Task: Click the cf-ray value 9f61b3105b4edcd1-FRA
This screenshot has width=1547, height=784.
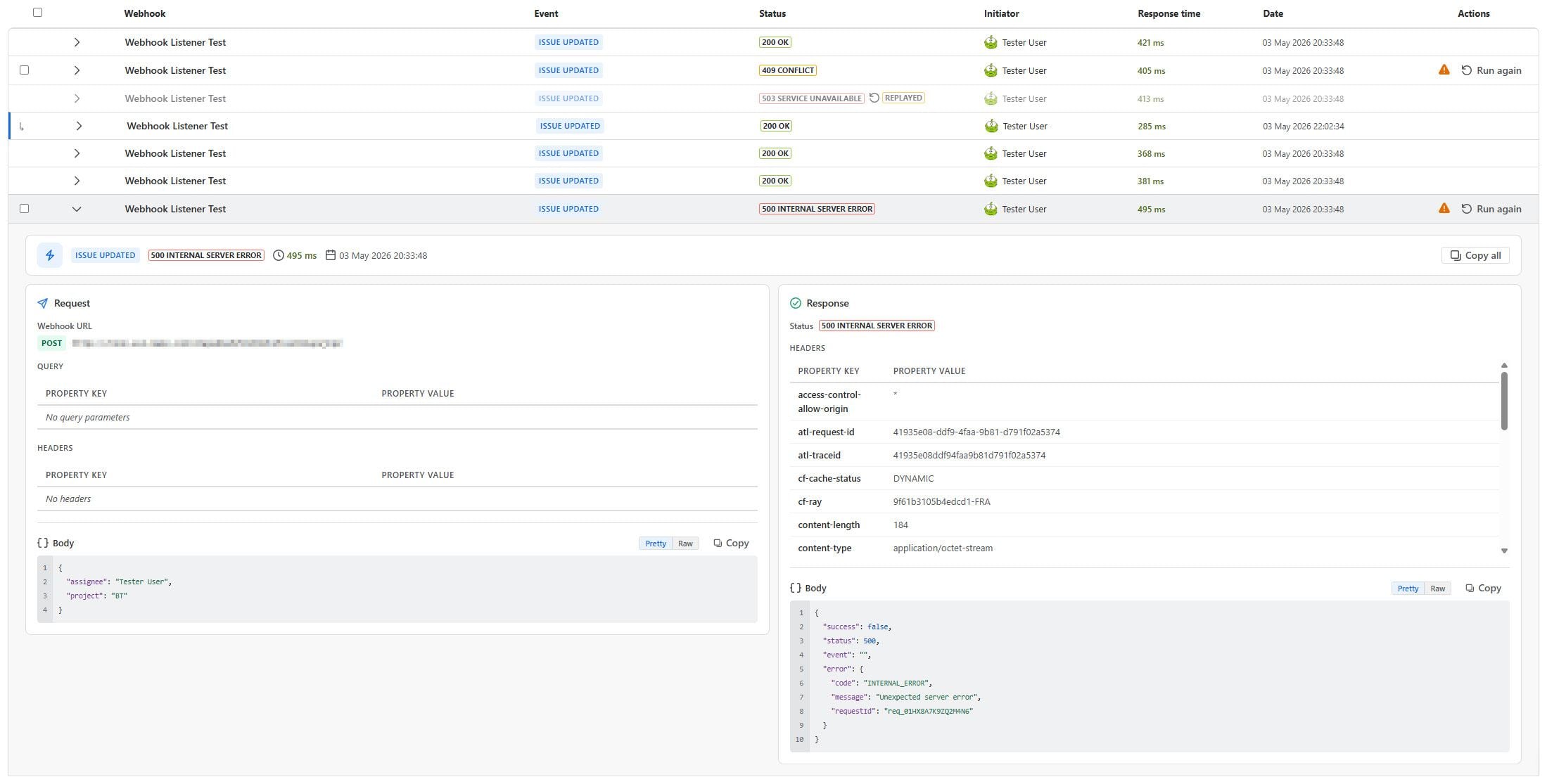Action: click(x=941, y=501)
